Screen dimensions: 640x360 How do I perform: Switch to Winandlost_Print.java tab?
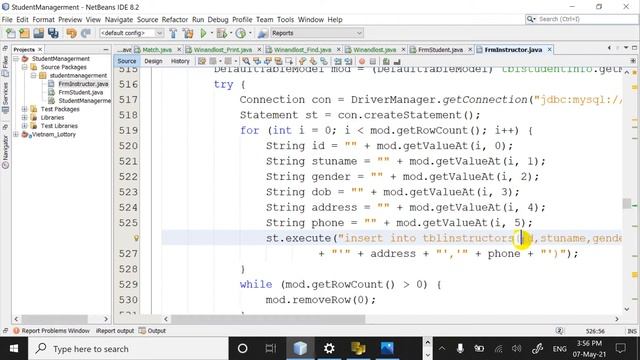tap(222, 50)
